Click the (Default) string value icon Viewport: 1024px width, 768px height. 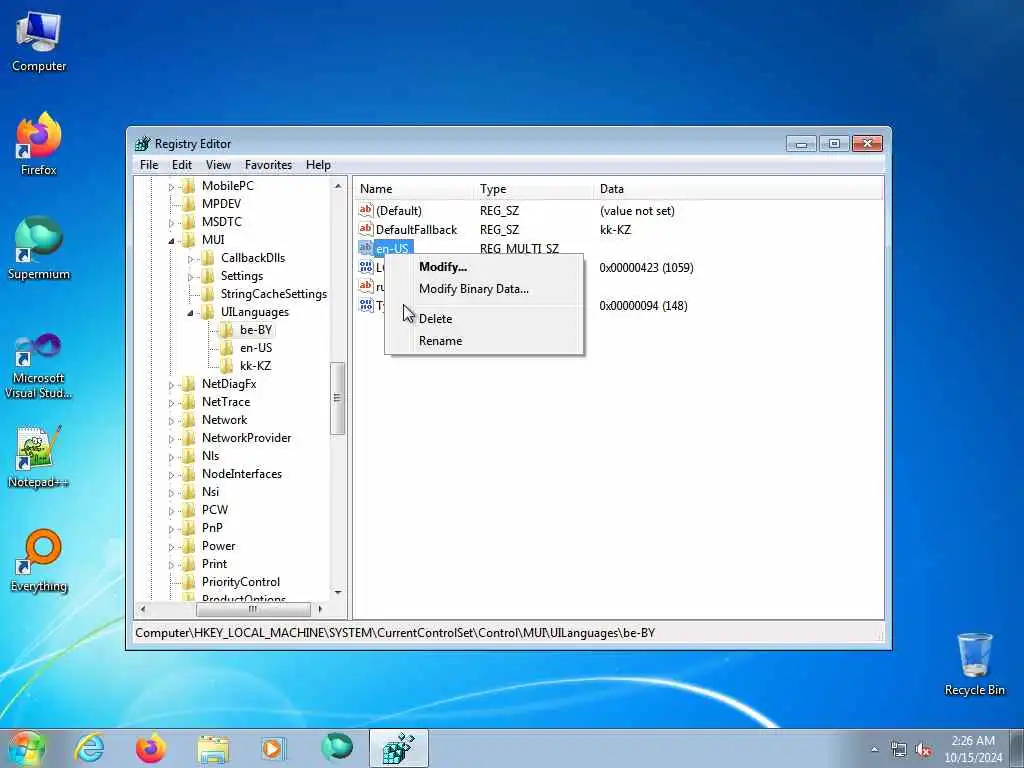pyautogui.click(x=366, y=210)
